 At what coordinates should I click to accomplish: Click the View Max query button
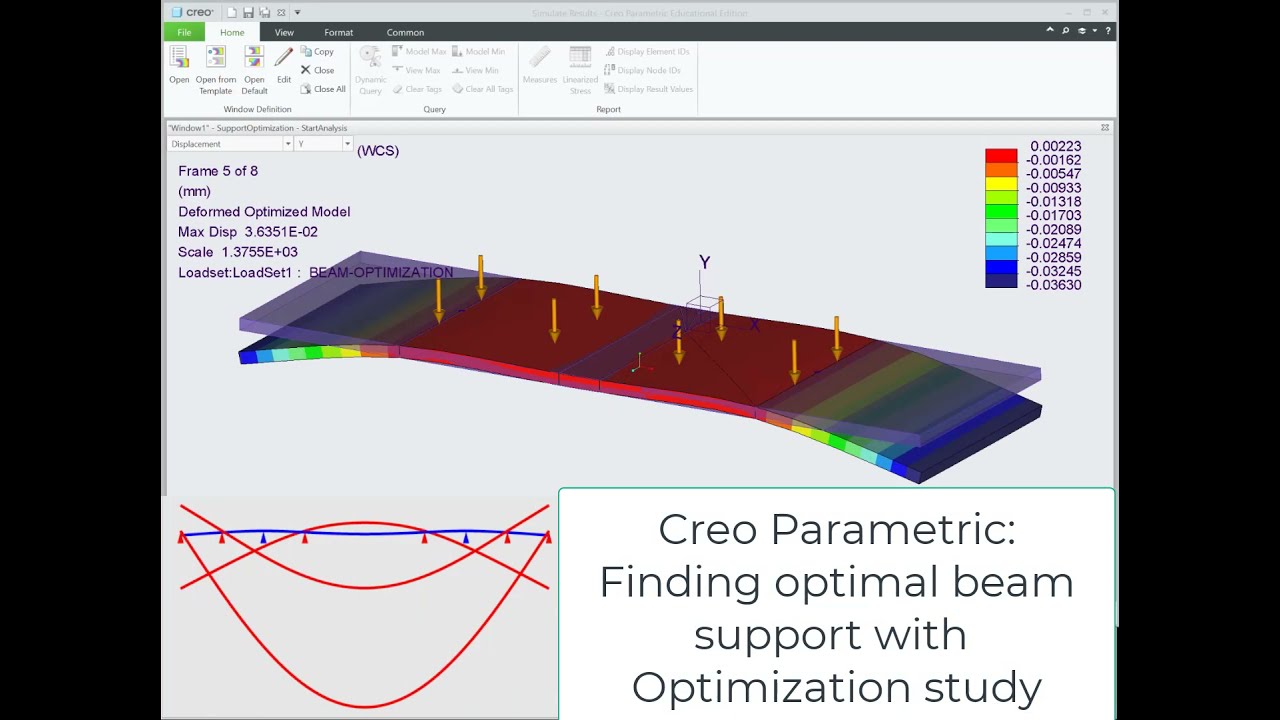click(x=416, y=70)
